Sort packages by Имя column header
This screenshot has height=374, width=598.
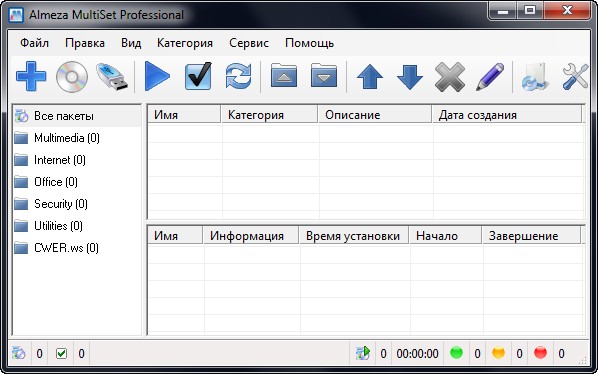[184, 115]
